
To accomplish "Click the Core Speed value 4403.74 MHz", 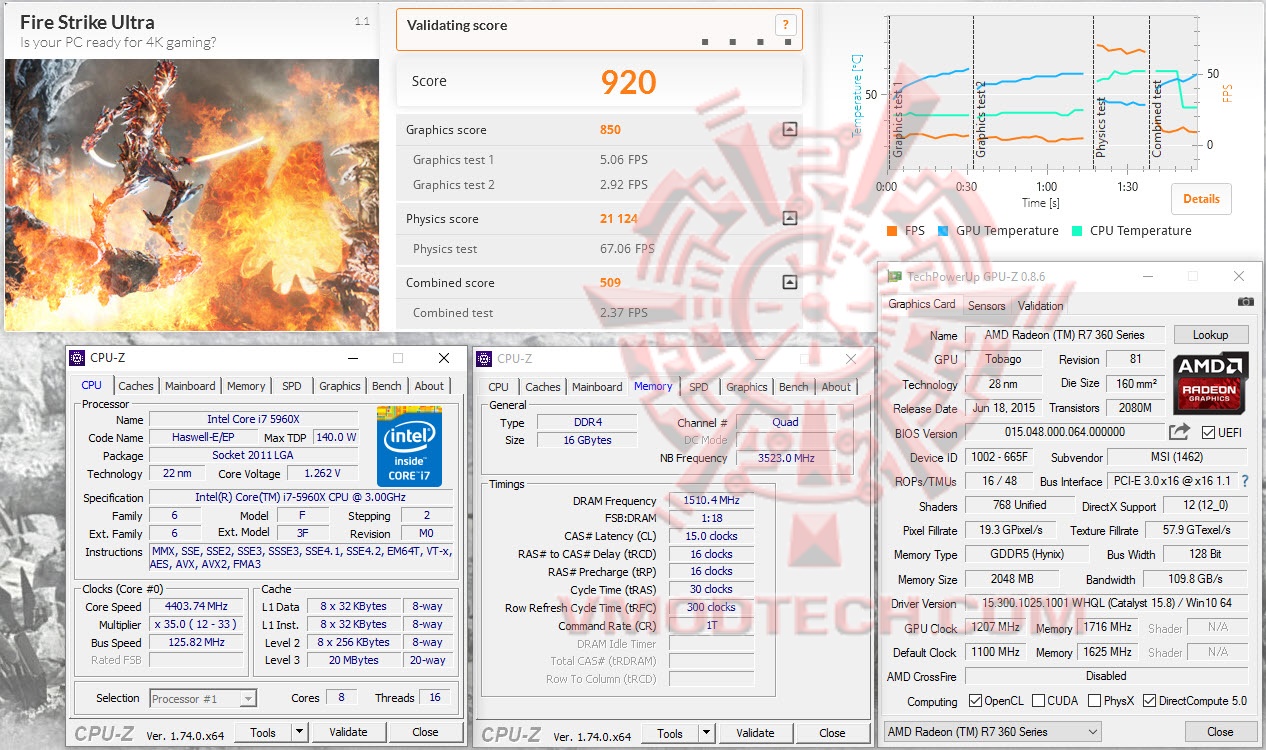I will pyautogui.click(x=197, y=607).
